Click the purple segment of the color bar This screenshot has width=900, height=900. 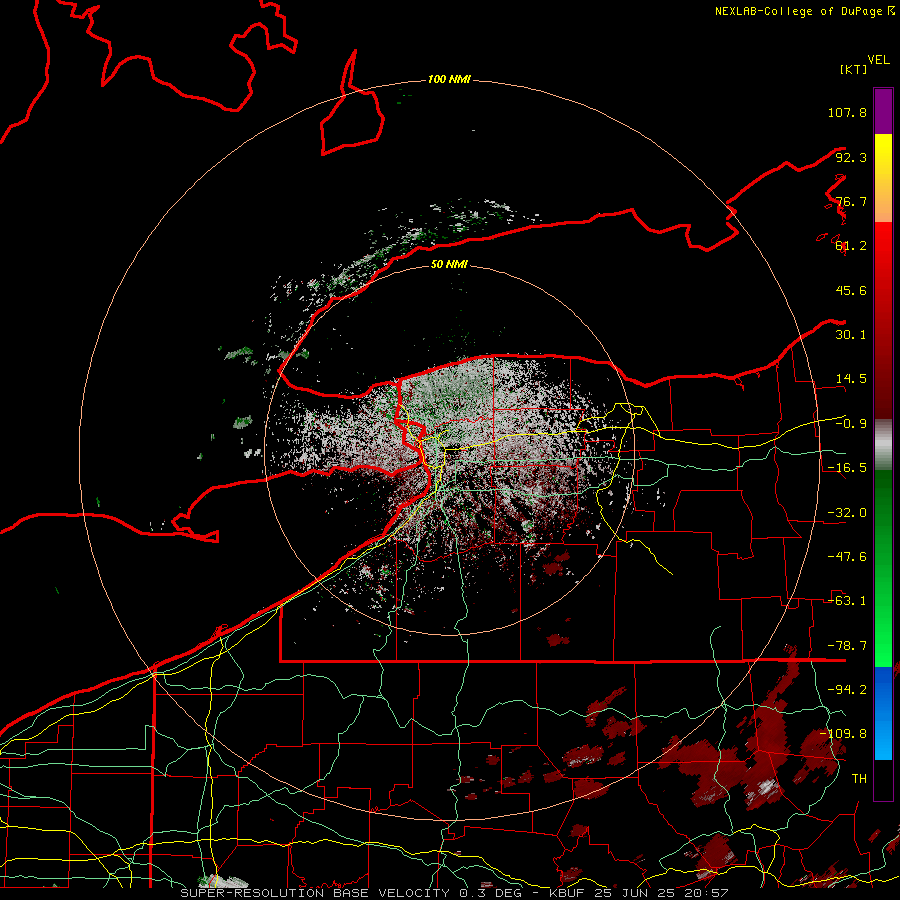coord(883,111)
